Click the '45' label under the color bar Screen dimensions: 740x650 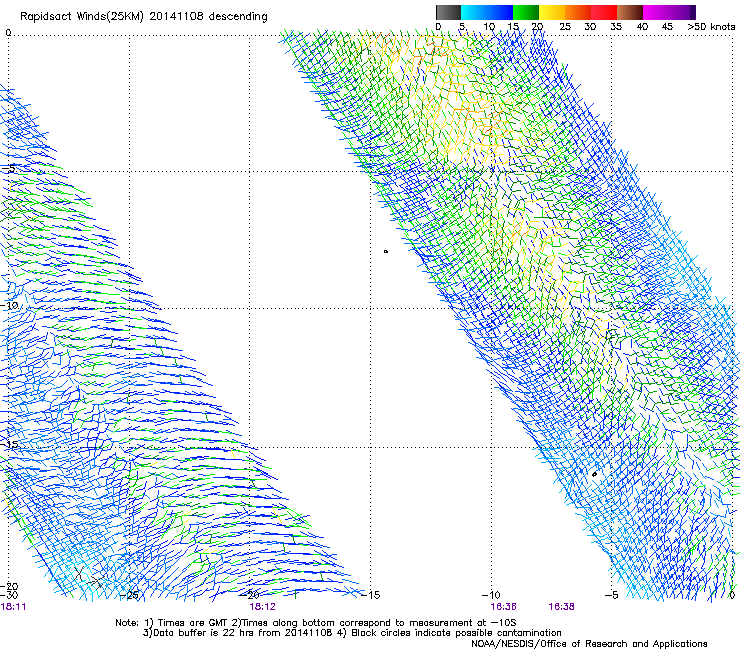(x=667, y=27)
